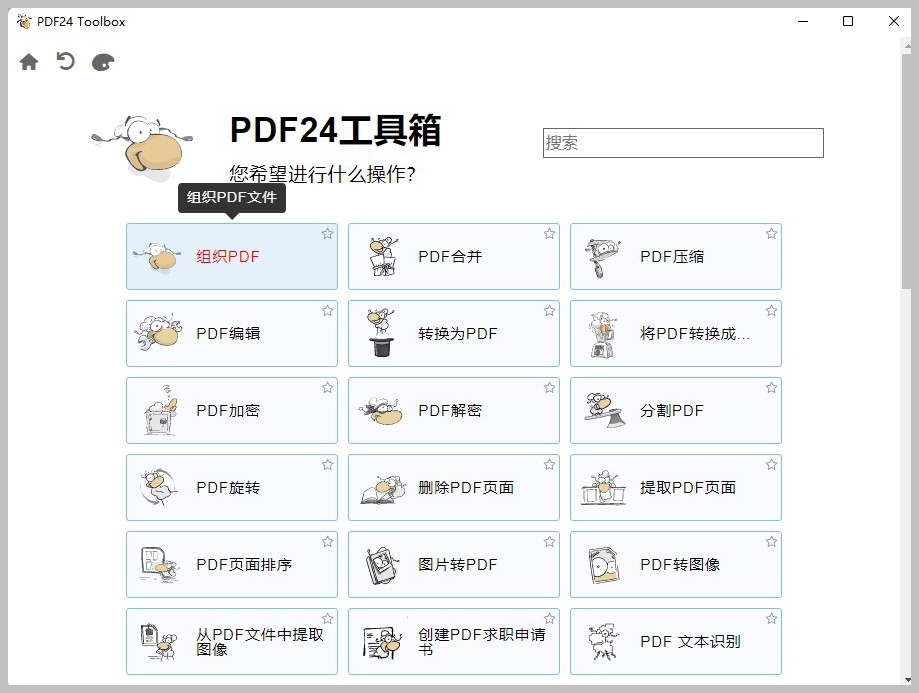The height and width of the screenshot is (693, 919).
Task: Star the 图片转PDF tool
Action: tap(549, 542)
